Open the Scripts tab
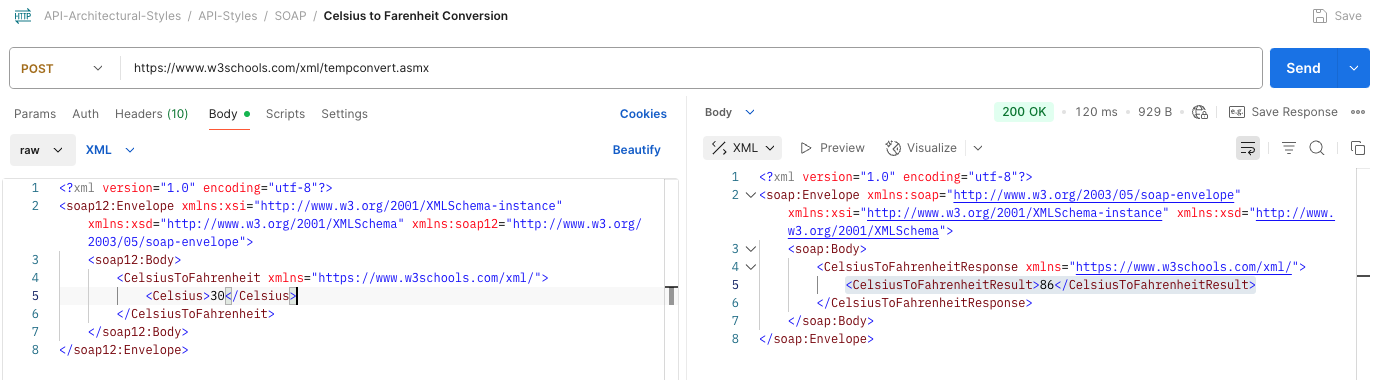The image size is (1377, 380). pos(285,114)
